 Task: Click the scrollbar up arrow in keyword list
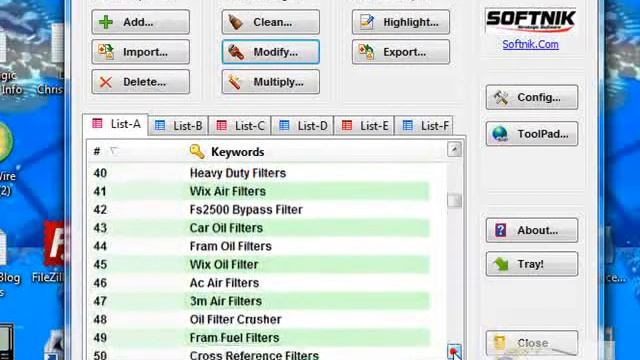454,149
